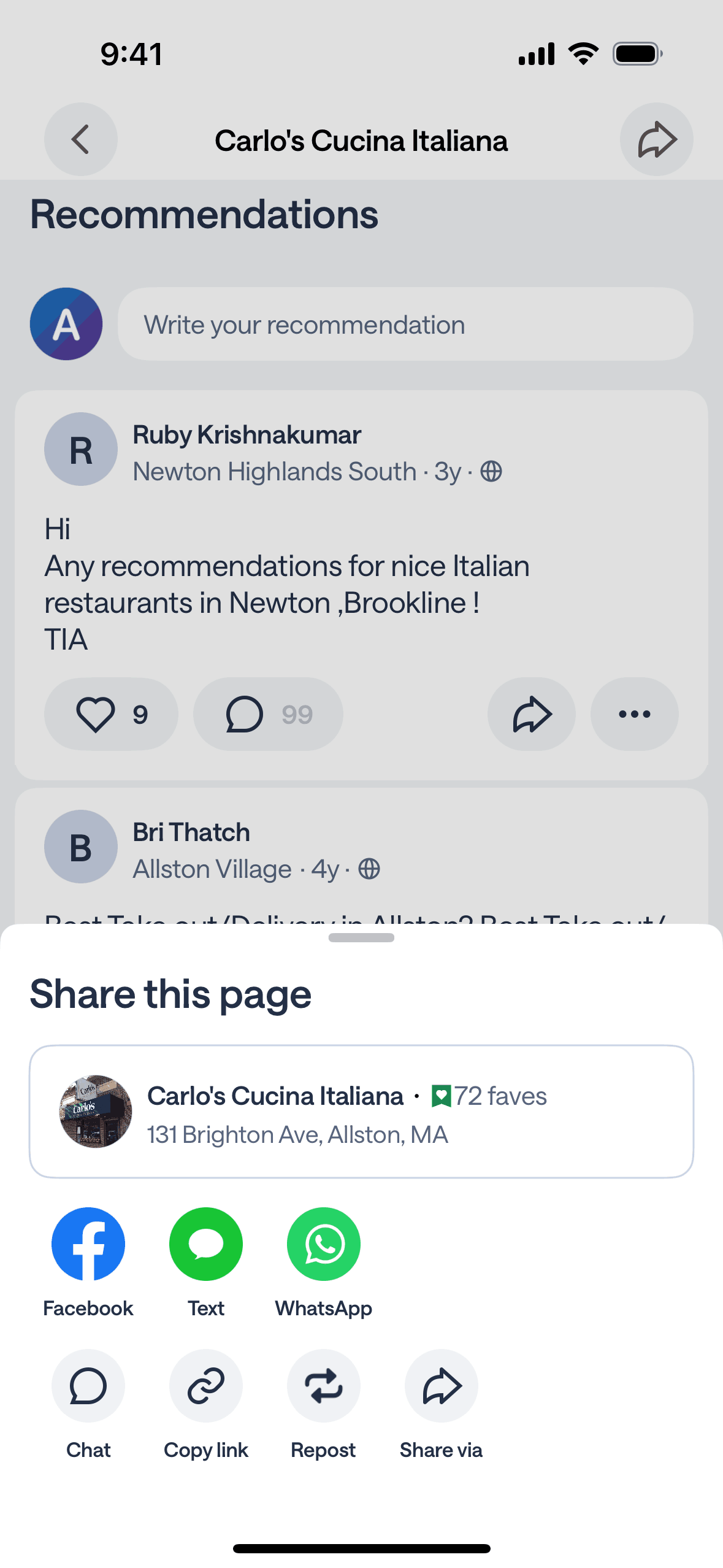Viewport: 723px width, 1568px height.
Task: Open Ruby Krishnakumar's profile avatar
Action: pyautogui.click(x=81, y=449)
